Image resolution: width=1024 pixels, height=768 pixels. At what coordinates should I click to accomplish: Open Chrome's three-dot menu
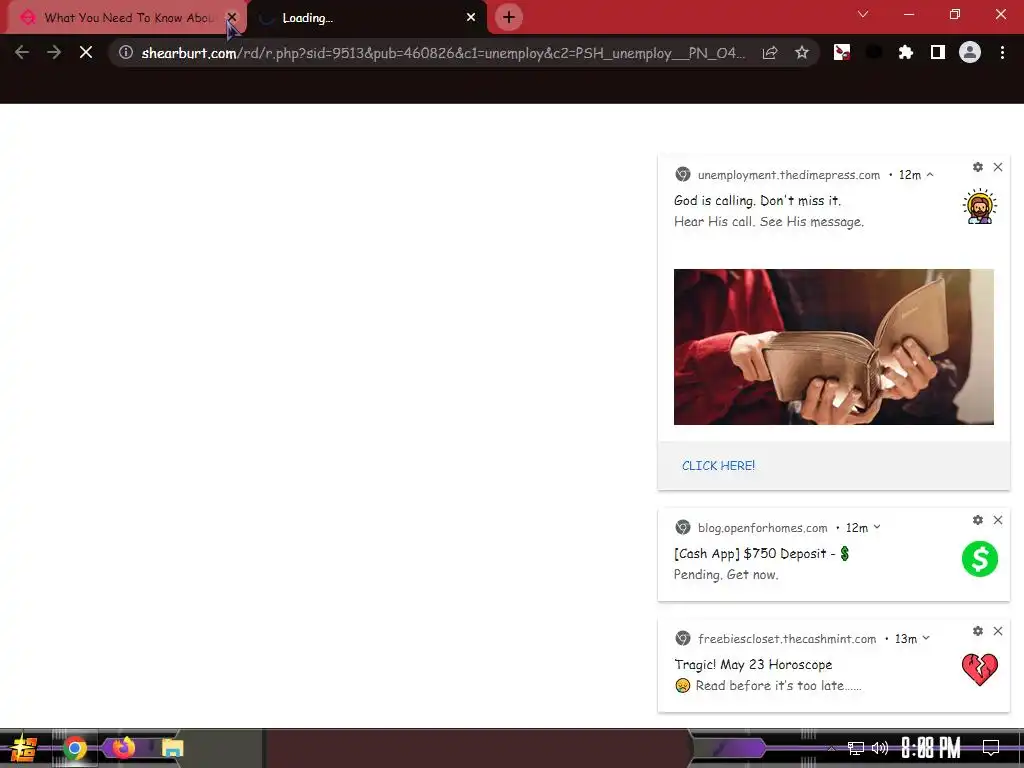[x=1002, y=52]
